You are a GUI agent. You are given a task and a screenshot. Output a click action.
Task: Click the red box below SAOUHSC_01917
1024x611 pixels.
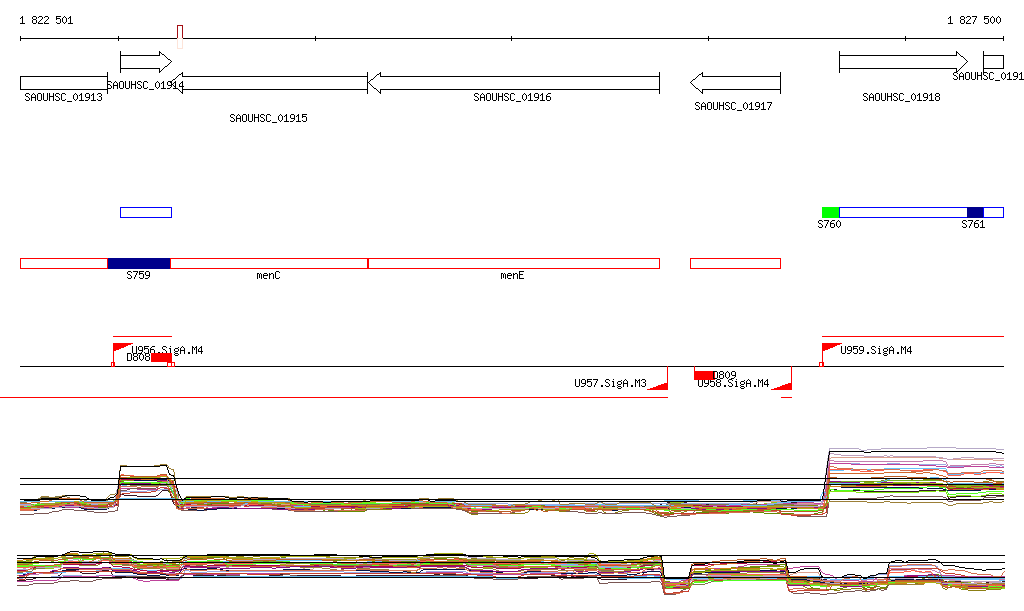(x=735, y=264)
